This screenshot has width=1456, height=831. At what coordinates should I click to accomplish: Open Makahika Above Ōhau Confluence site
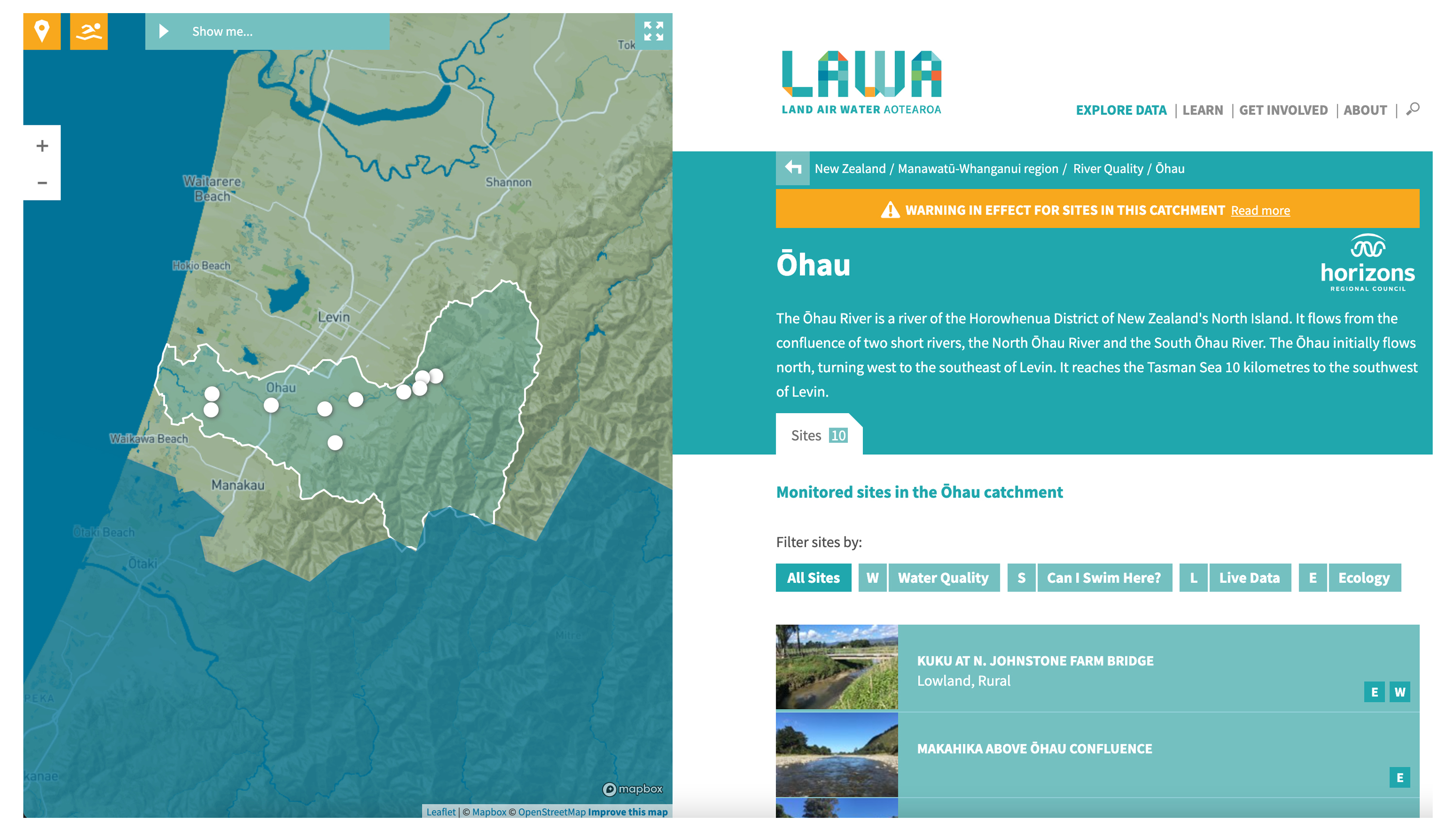[1097, 754]
